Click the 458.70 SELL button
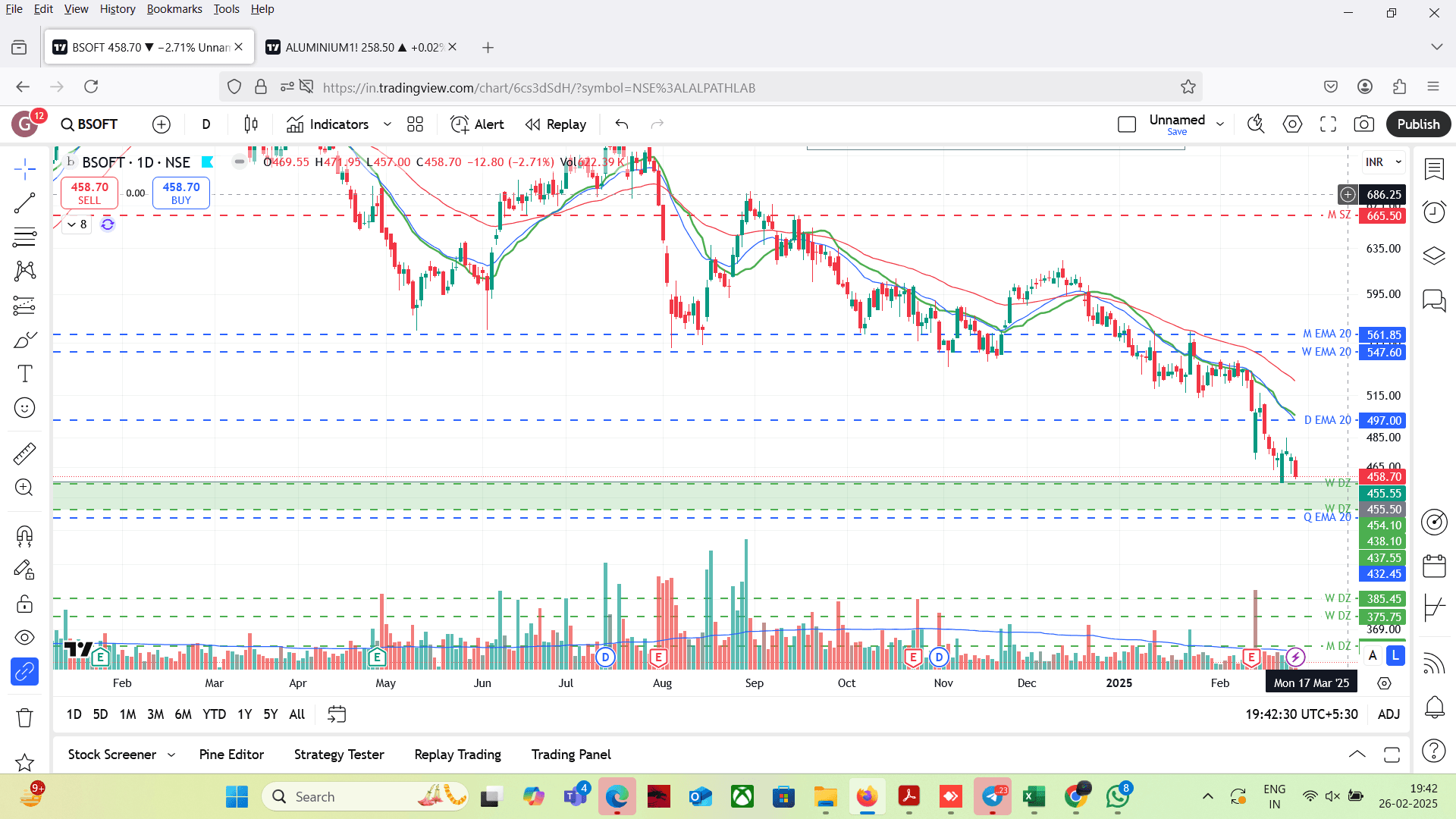This screenshot has width=1456, height=819. click(89, 193)
